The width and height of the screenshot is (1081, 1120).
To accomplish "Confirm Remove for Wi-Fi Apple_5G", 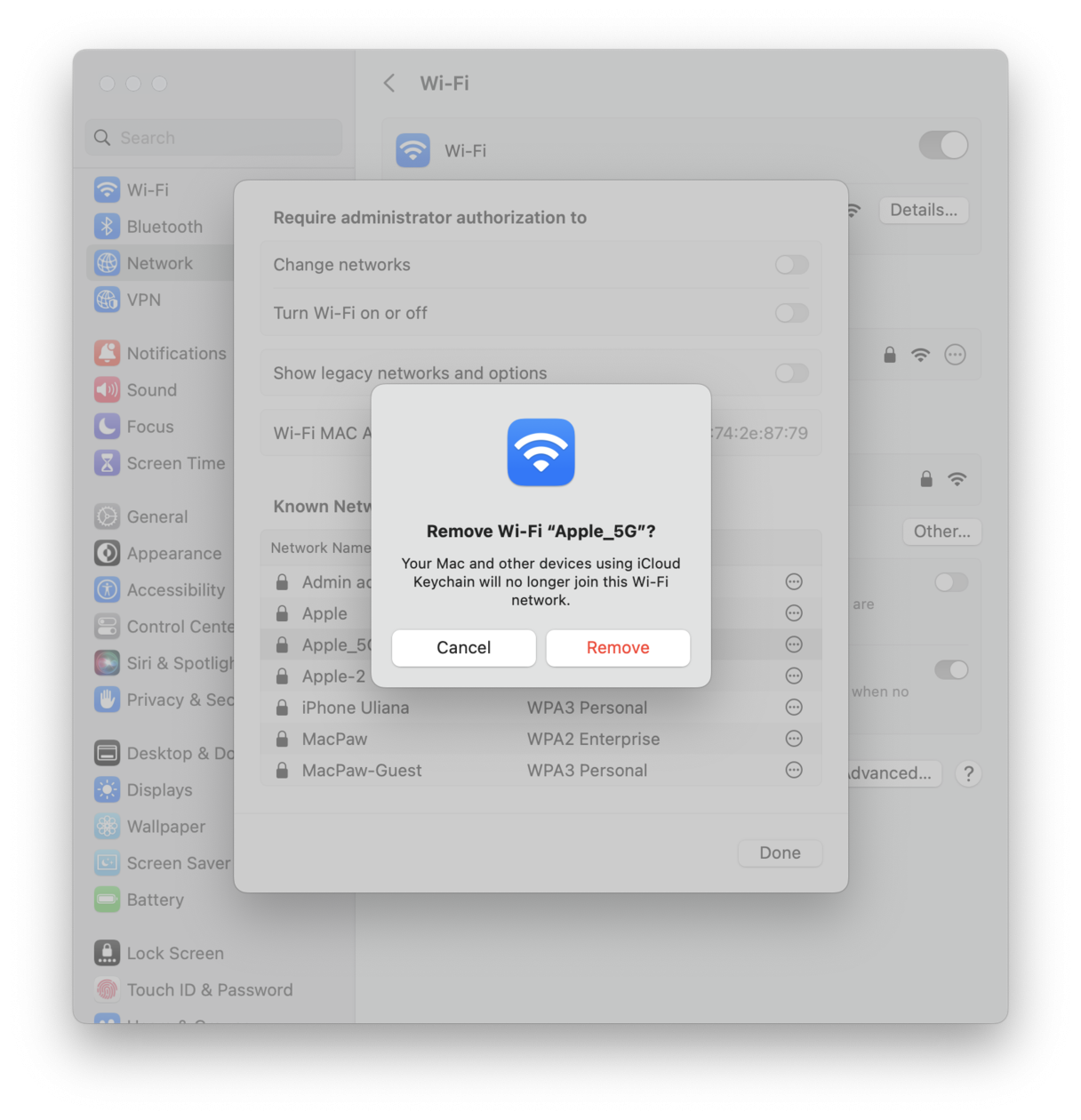I will click(x=617, y=647).
